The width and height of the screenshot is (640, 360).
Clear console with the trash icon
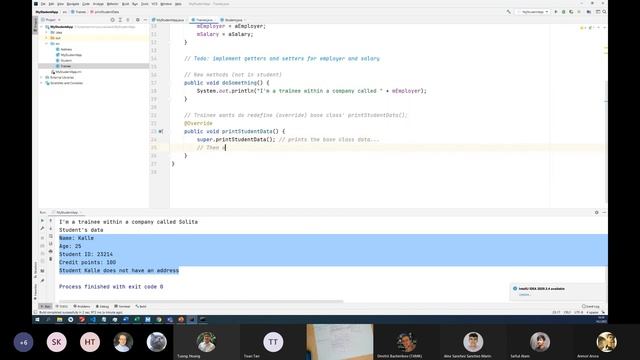coord(51,259)
